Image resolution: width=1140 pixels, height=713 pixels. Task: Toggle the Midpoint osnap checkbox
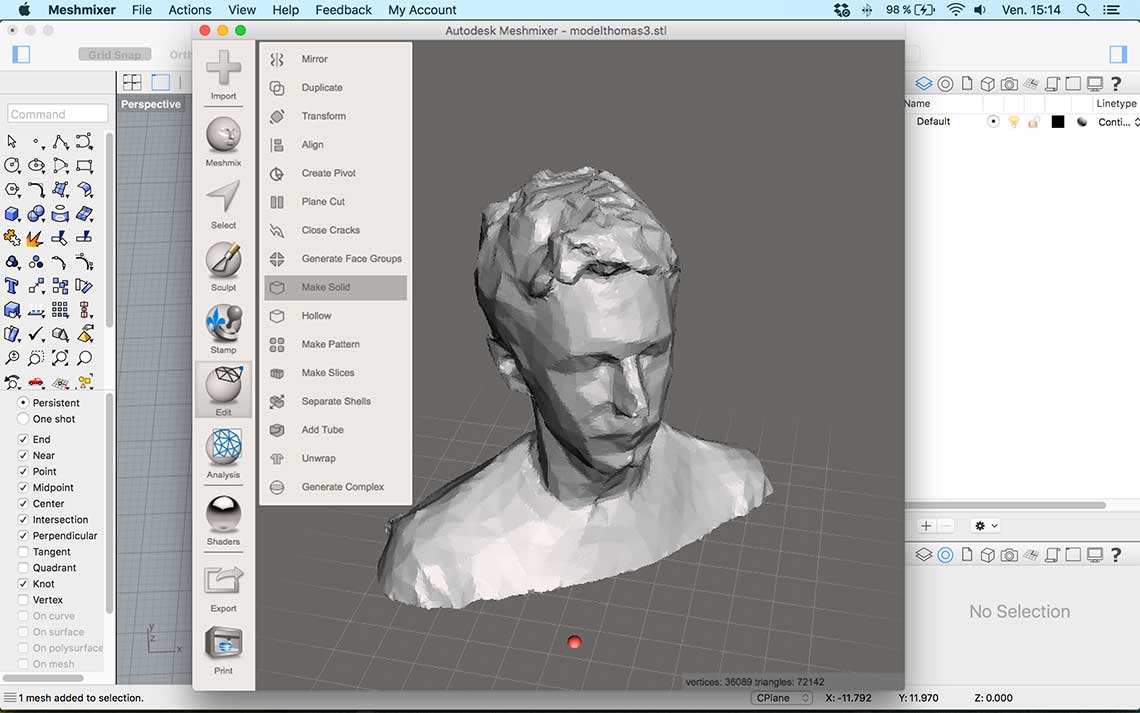23,487
